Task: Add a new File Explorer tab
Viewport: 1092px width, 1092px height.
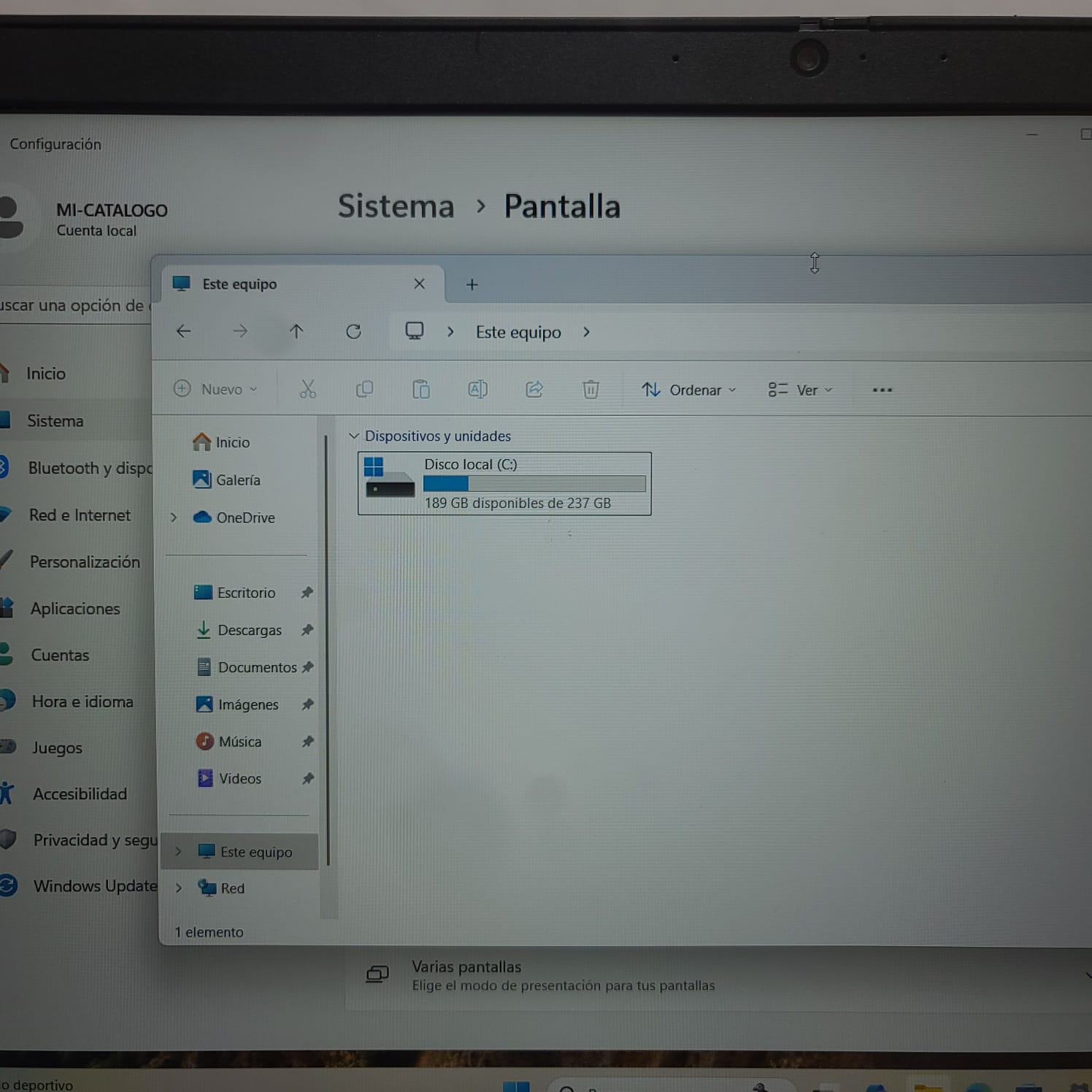Action: (x=472, y=285)
